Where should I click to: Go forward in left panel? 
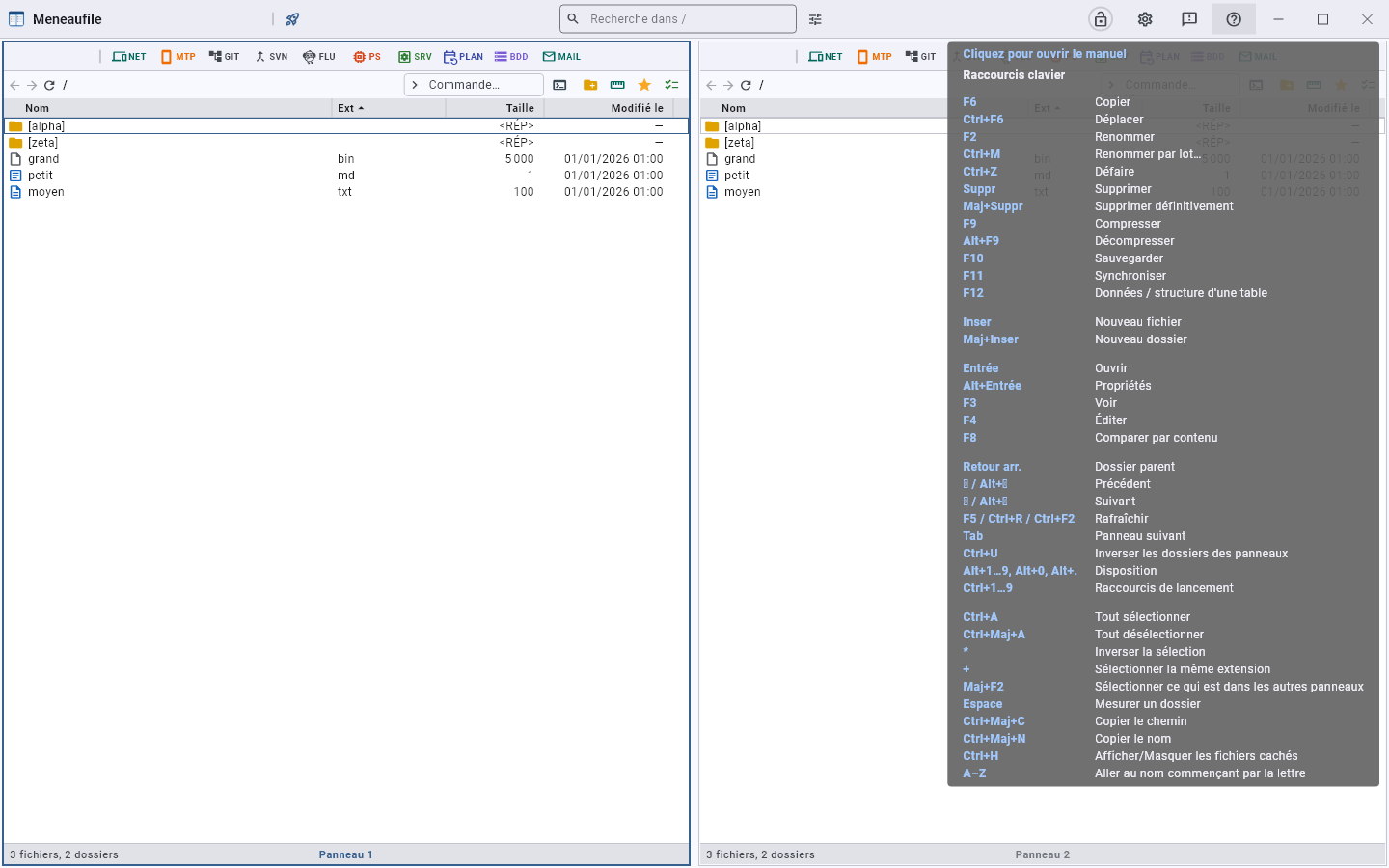click(32, 85)
